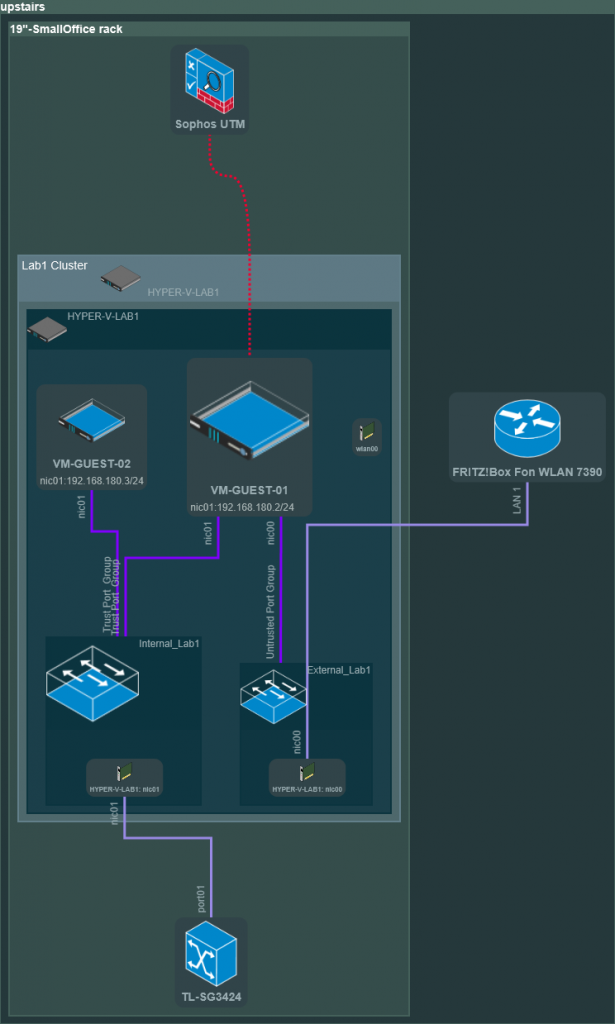Click the Untrusted Port Group link label

point(271,611)
